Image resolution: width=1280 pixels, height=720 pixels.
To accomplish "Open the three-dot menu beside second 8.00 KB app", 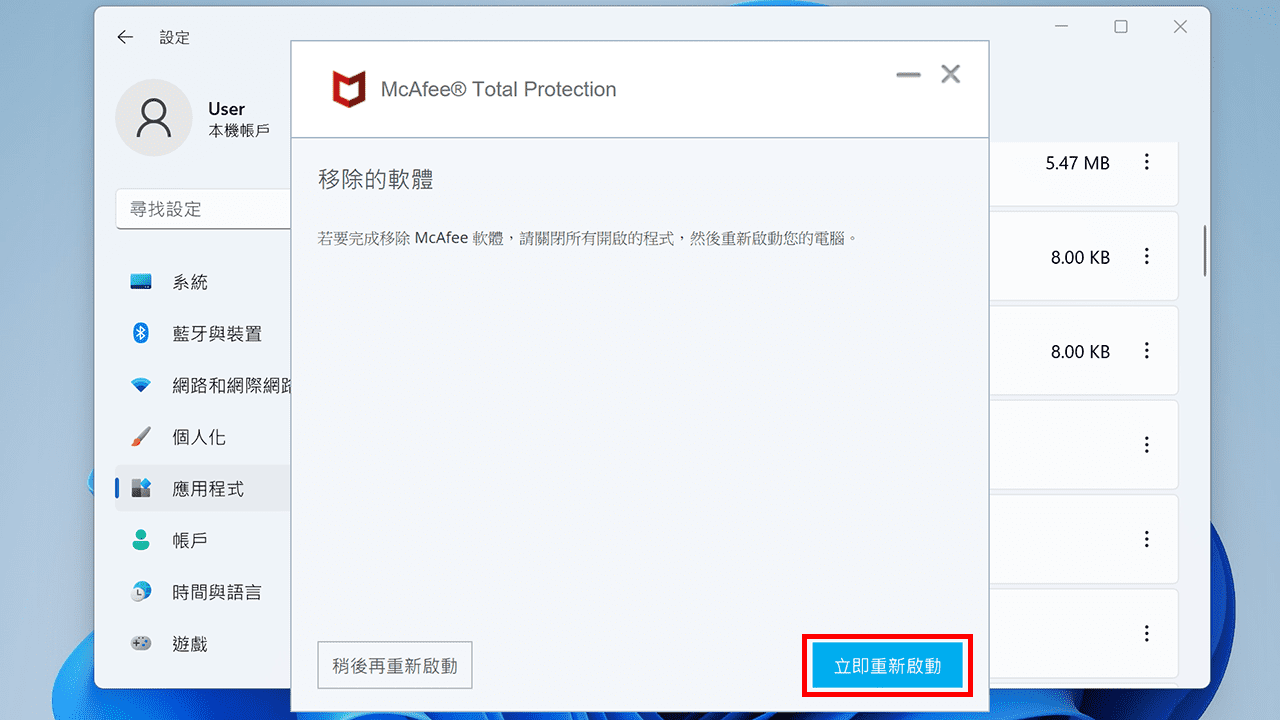I will point(1147,351).
